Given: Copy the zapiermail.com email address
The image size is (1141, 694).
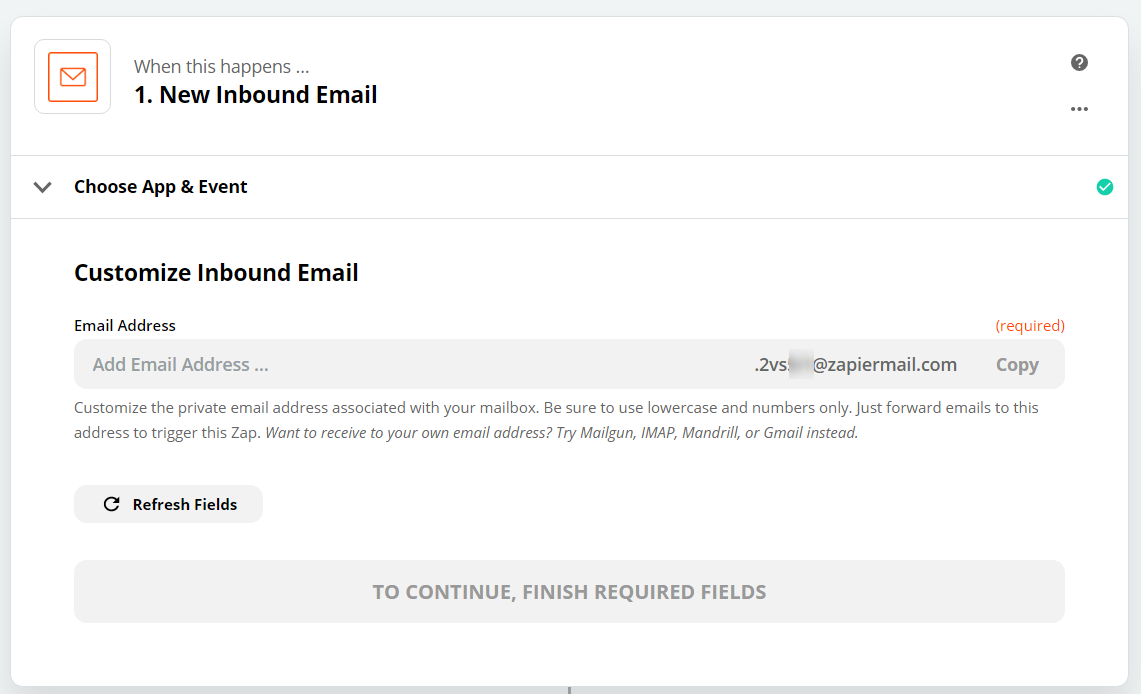Looking at the screenshot, I should tap(1017, 364).
